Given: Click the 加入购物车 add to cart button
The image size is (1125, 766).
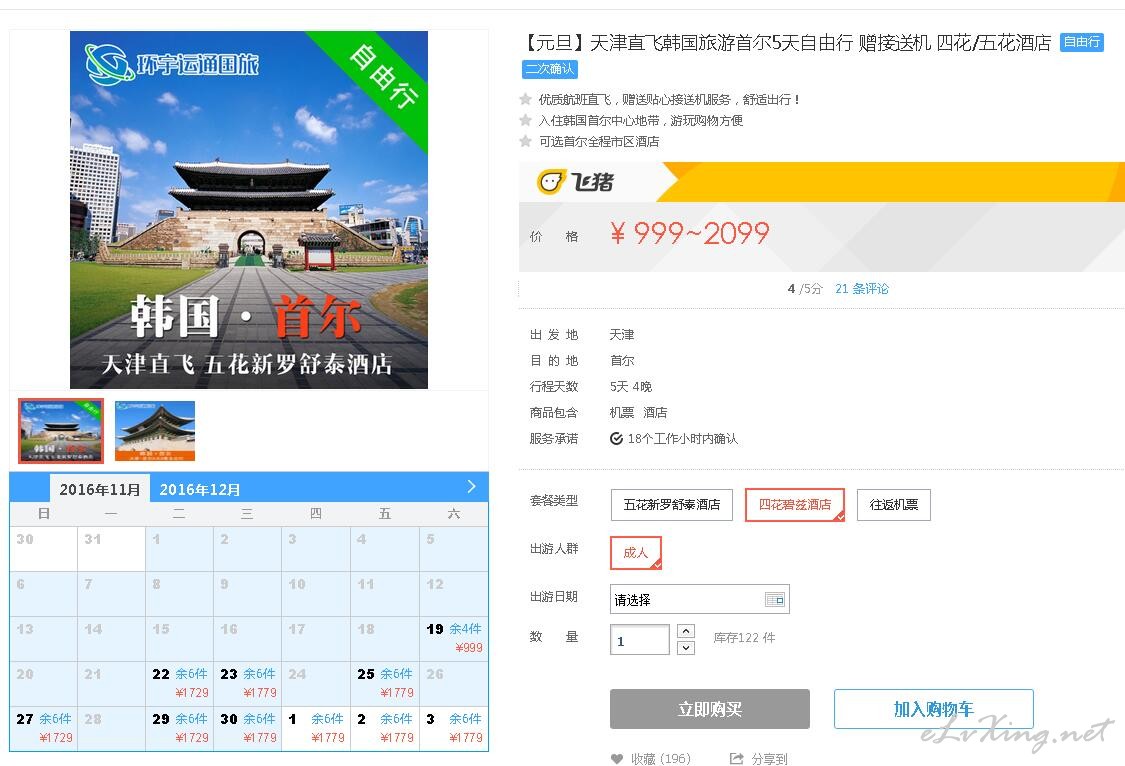Looking at the screenshot, I should pyautogui.click(x=933, y=709).
